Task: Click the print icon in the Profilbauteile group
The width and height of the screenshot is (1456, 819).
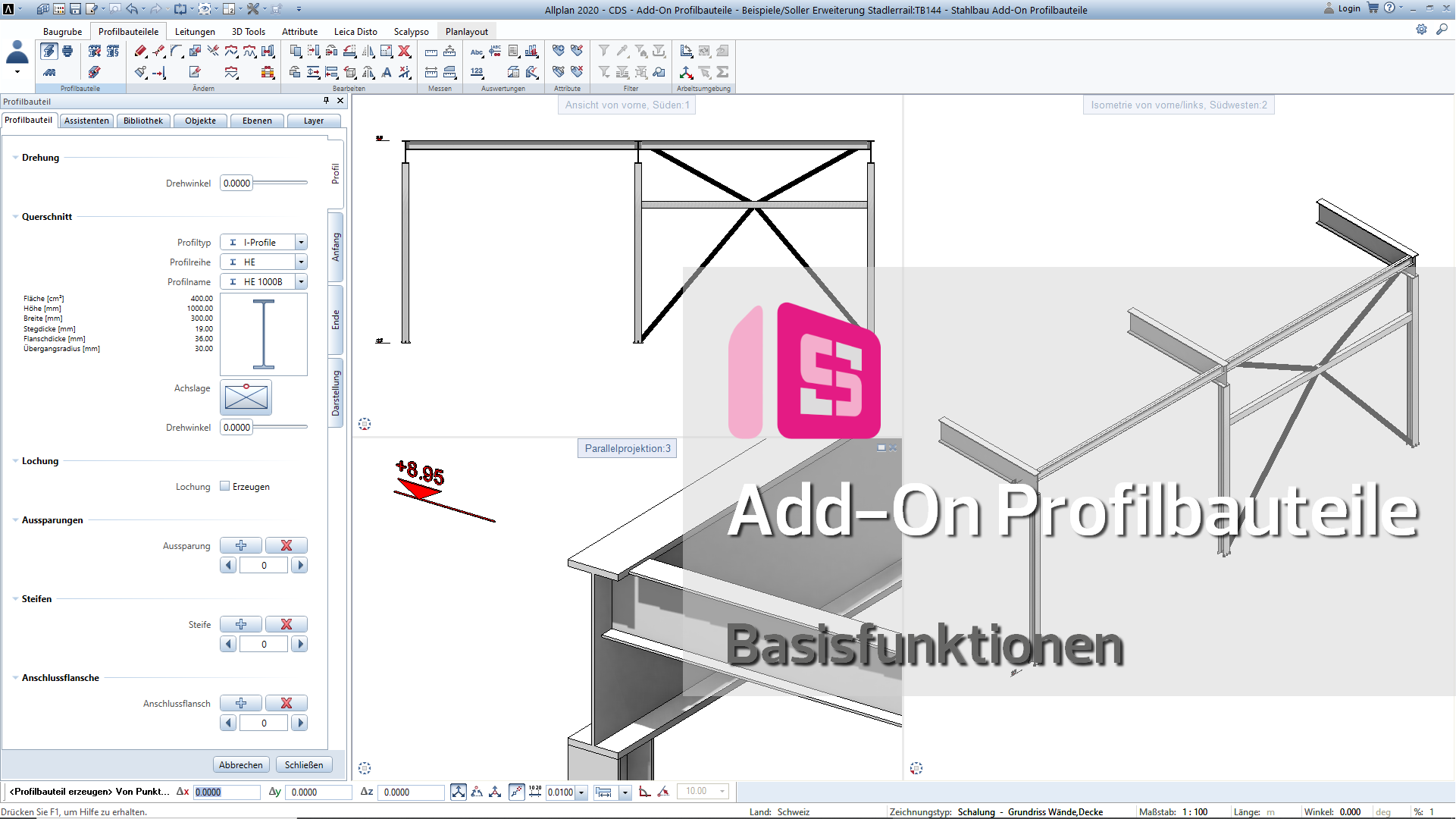Action: (67, 52)
